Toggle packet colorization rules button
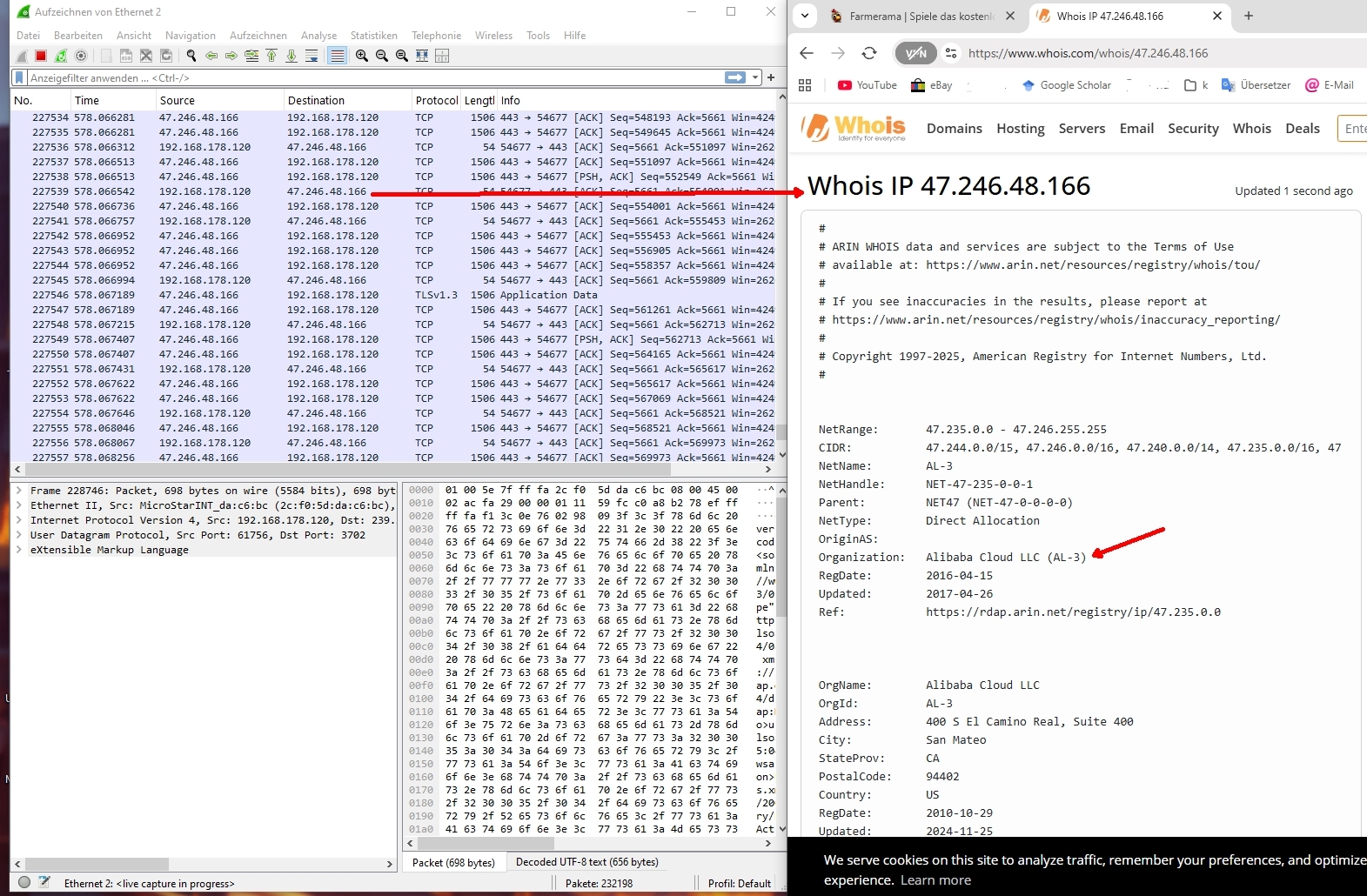The height and width of the screenshot is (896, 1367). point(338,56)
